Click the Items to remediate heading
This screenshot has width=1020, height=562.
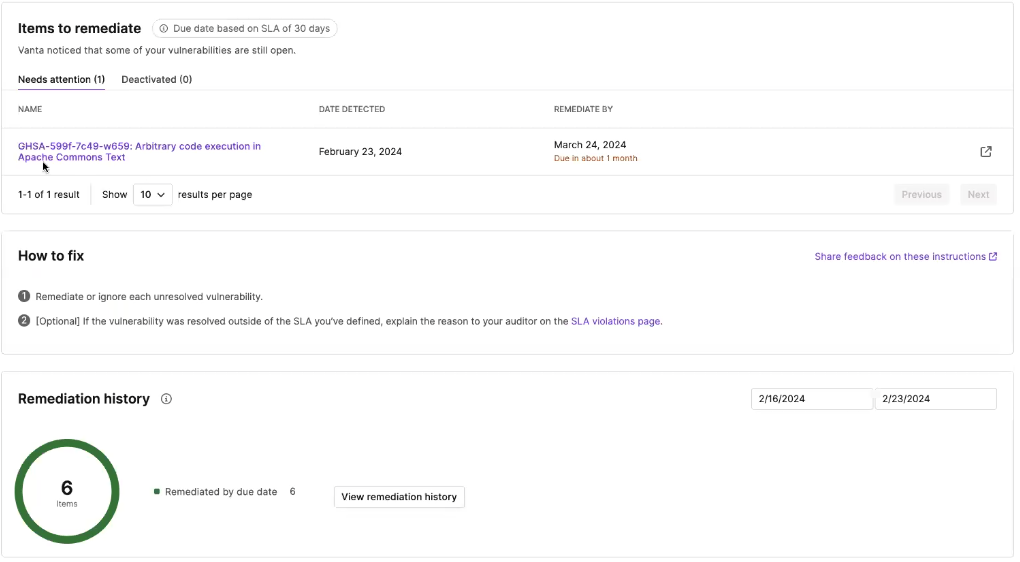coord(79,29)
